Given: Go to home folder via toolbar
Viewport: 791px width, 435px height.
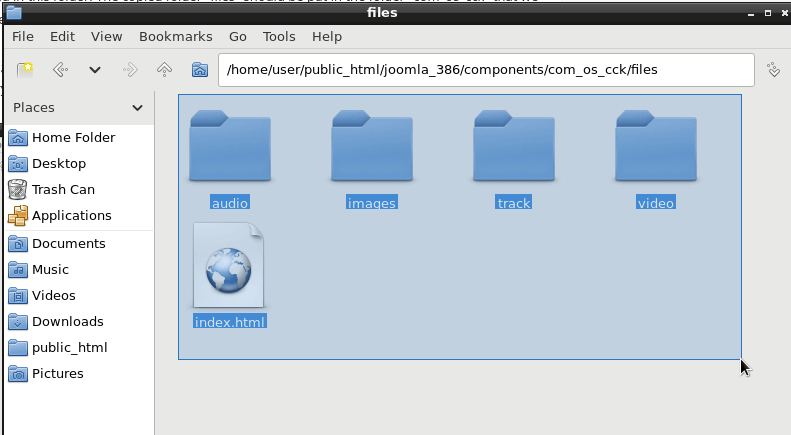Looking at the screenshot, I should [x=200, y=70].
